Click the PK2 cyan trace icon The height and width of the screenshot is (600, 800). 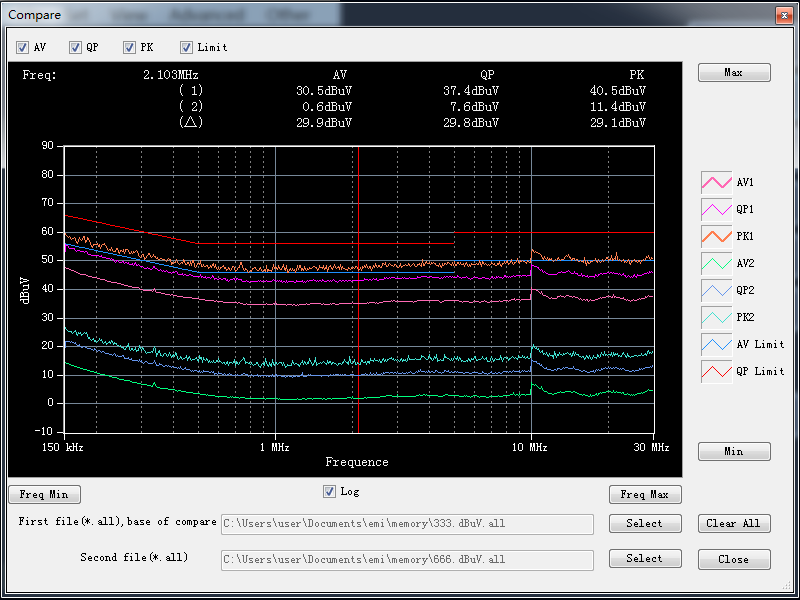click(x=716, y=317)
